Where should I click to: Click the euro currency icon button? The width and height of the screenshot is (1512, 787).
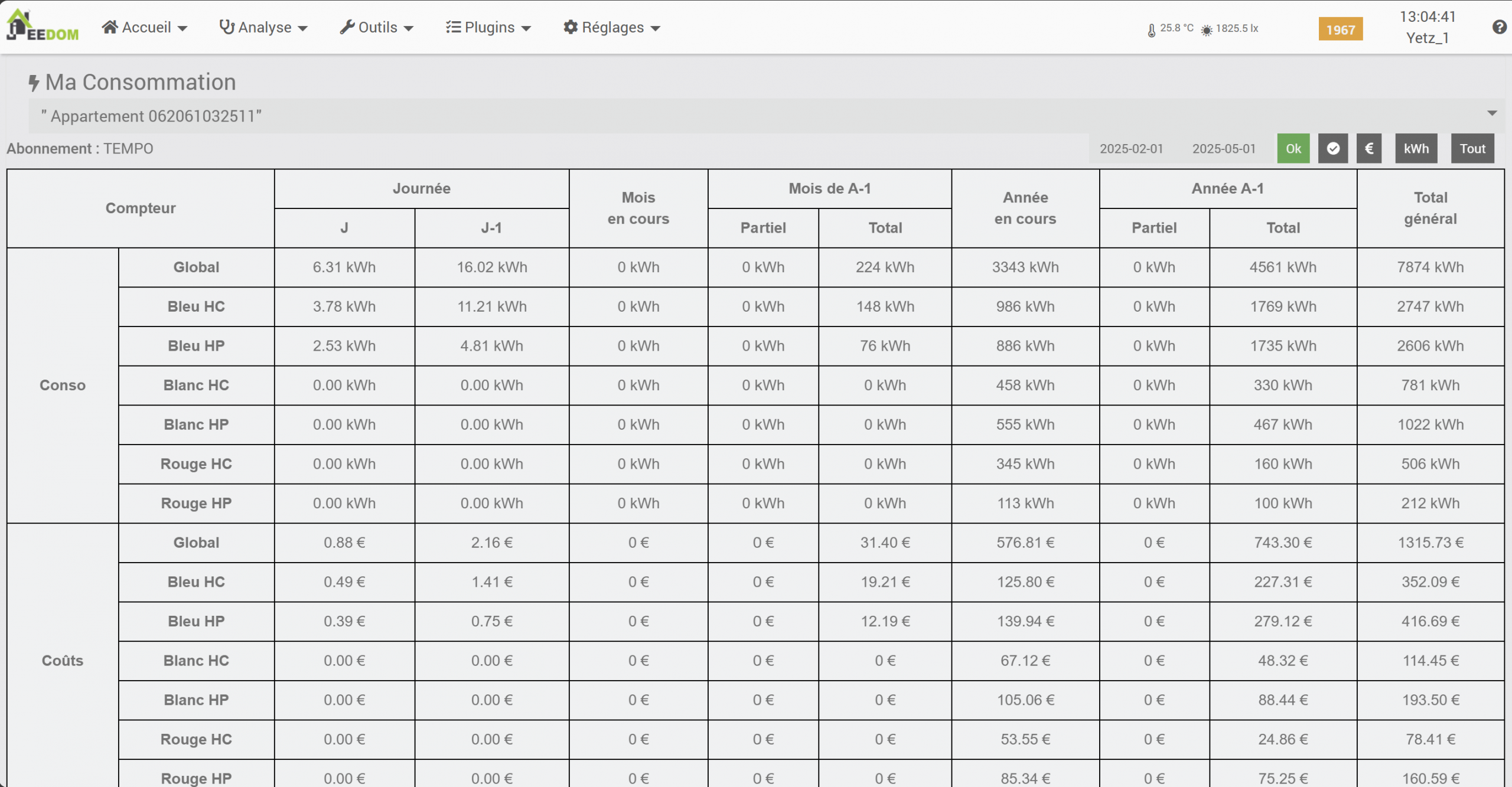(x=1368, y=149)
